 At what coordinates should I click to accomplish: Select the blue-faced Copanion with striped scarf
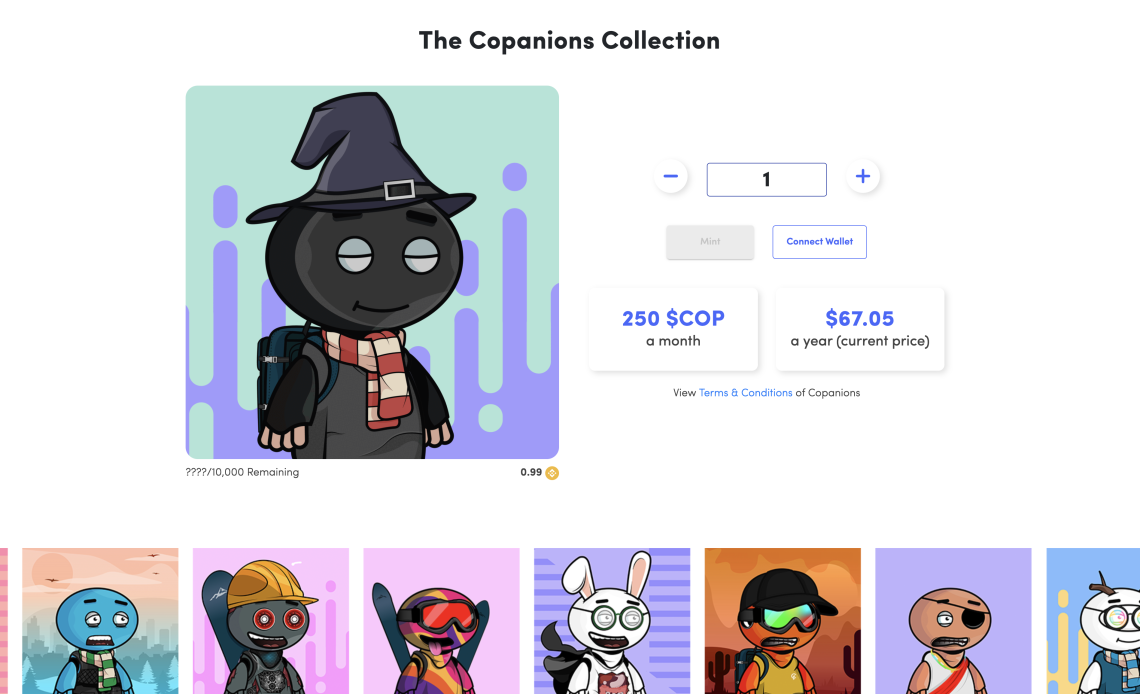point(100,621)
